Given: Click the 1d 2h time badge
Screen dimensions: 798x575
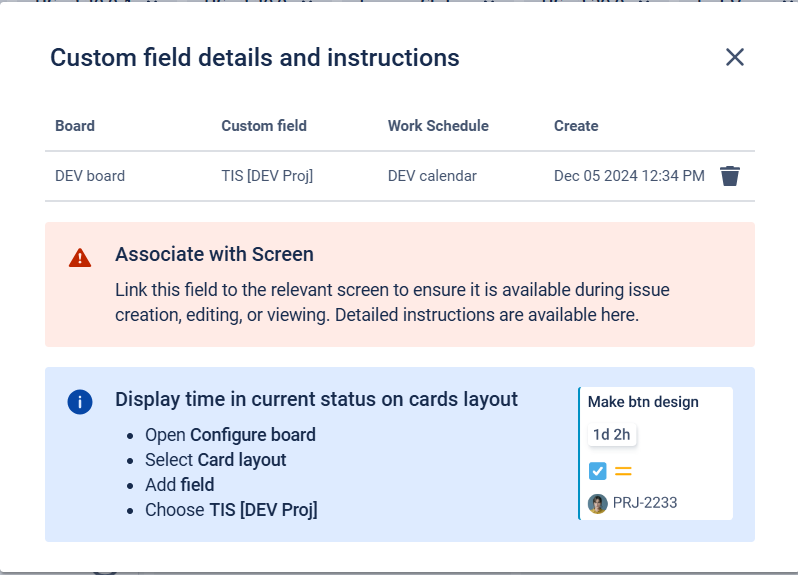Looking at the screenshot, I should coord(612,435).
